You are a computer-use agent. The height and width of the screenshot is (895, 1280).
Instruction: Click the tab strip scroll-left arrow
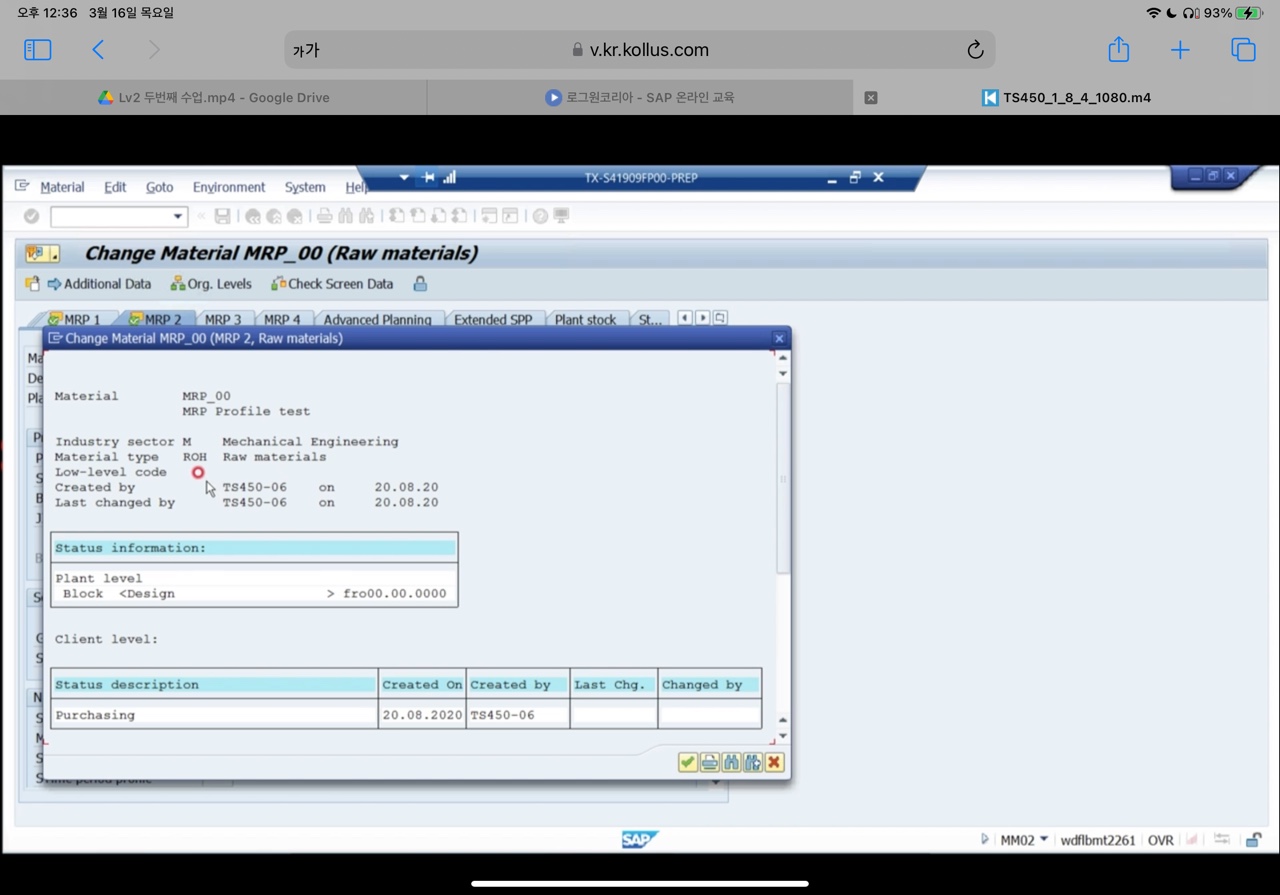(685, 318)
